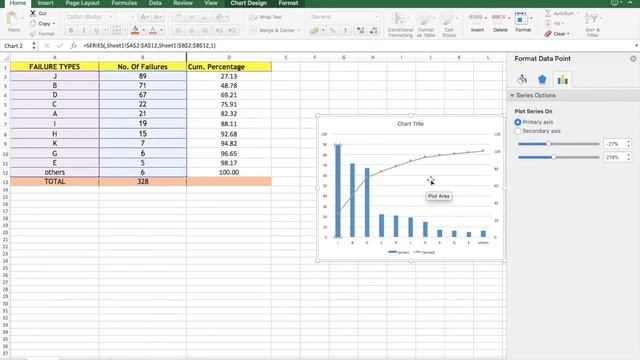Switch to the Format tab
640x360 pixels.
[x=288, y=3]
